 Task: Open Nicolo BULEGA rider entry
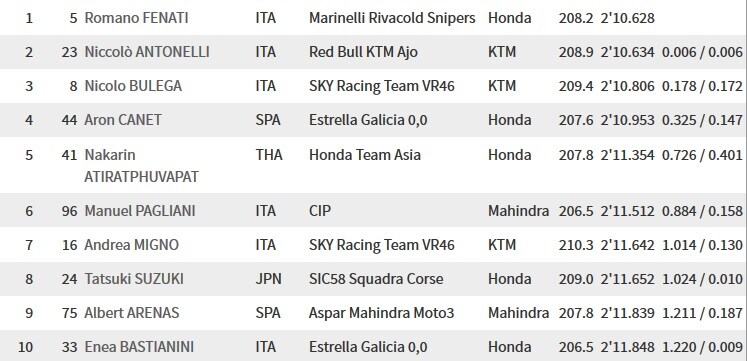(133, 86)
